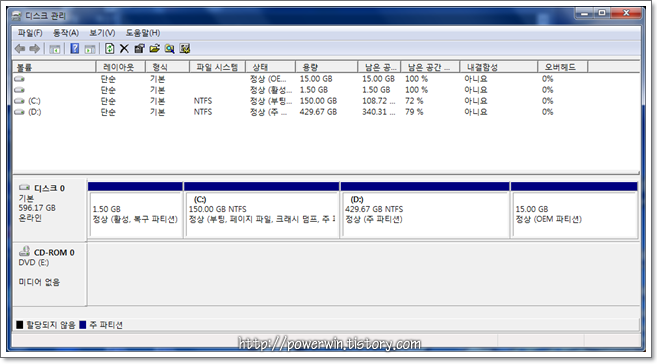658x364 pixels.
Task: Click the blue 주 파티션 legend swatch
Action: tap(83, 325)
